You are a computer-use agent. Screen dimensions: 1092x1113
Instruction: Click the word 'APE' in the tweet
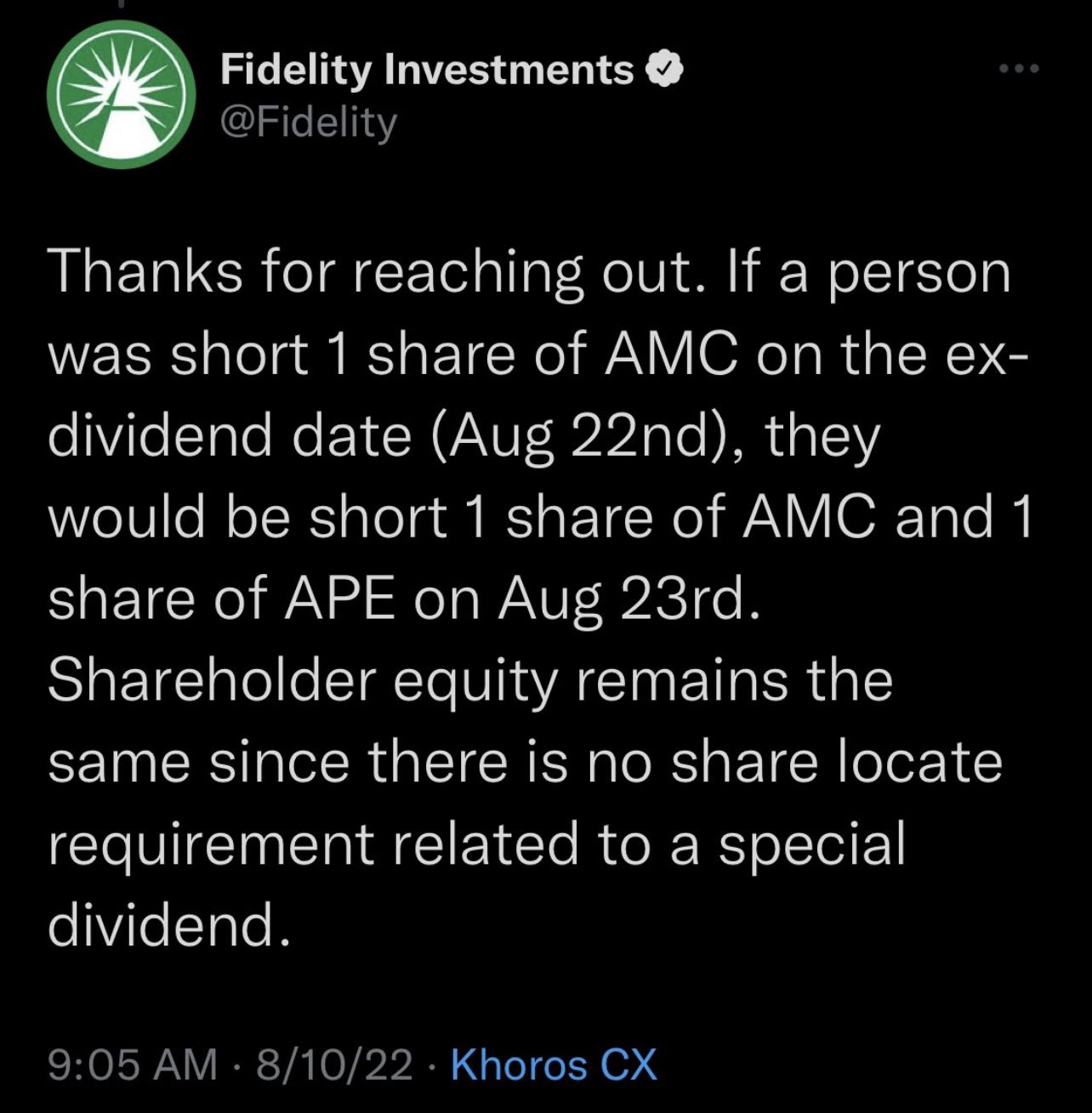pyautogui.click(x=338, y=600)
